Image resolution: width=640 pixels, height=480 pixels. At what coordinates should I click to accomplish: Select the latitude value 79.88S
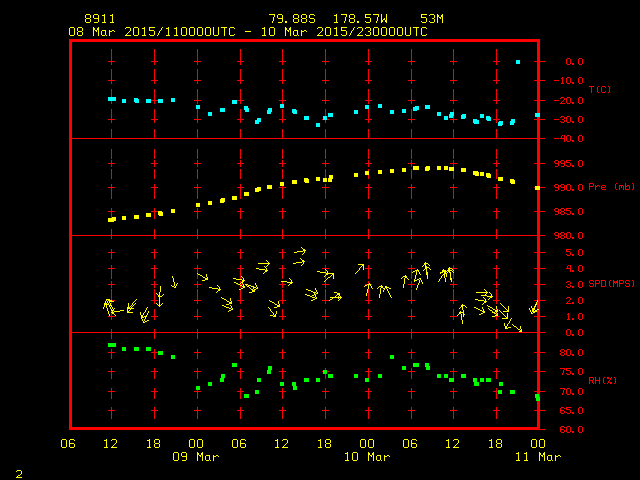(292, 19)
